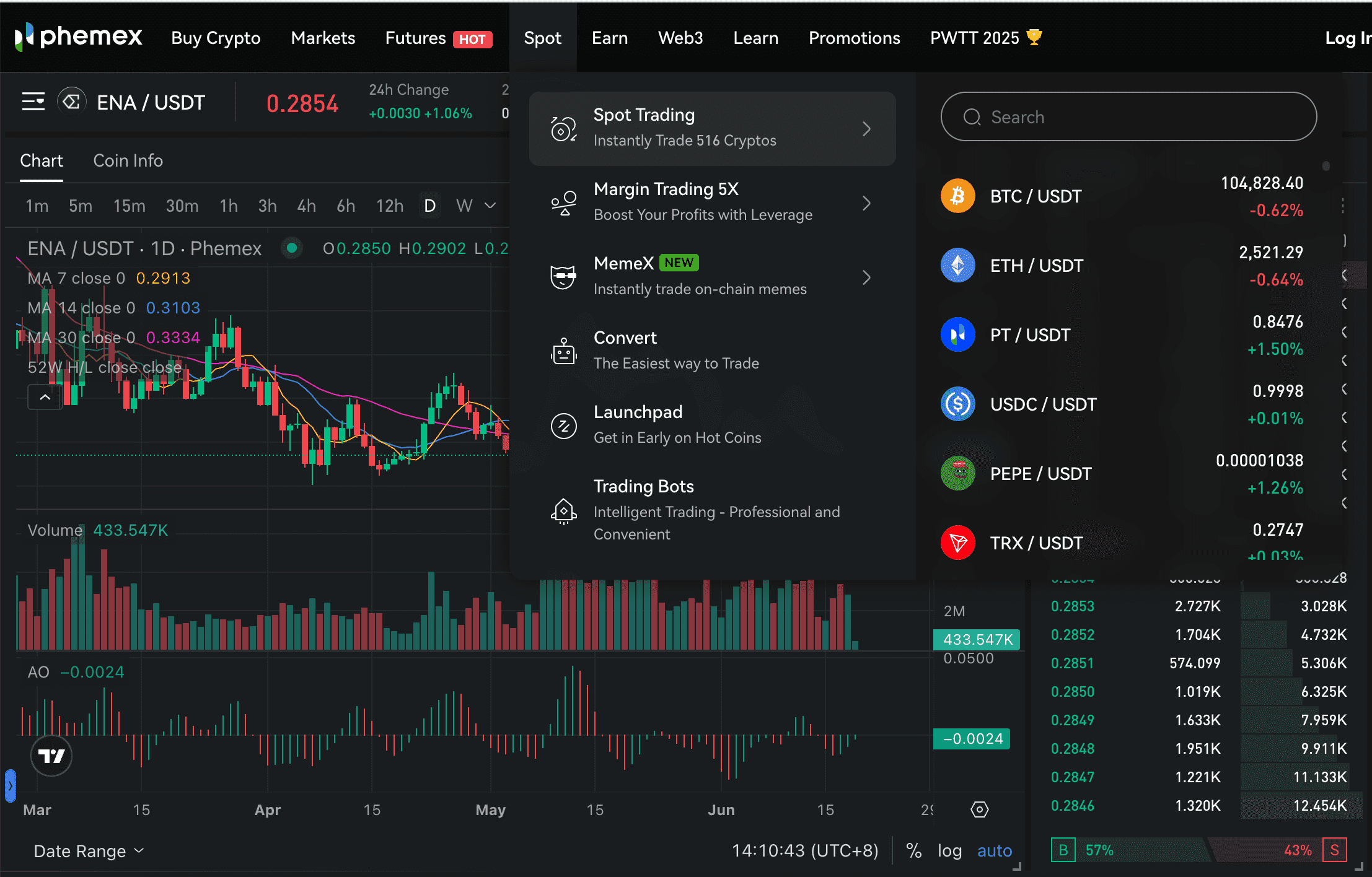This screenshot has height=877, width=1372.
Task: Click the Search input field
Action: (x=1128, y=116)
